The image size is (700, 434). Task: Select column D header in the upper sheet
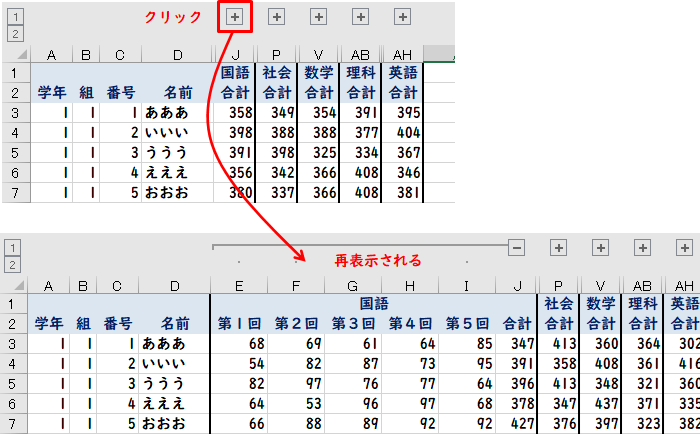click(x=177, y=54)
